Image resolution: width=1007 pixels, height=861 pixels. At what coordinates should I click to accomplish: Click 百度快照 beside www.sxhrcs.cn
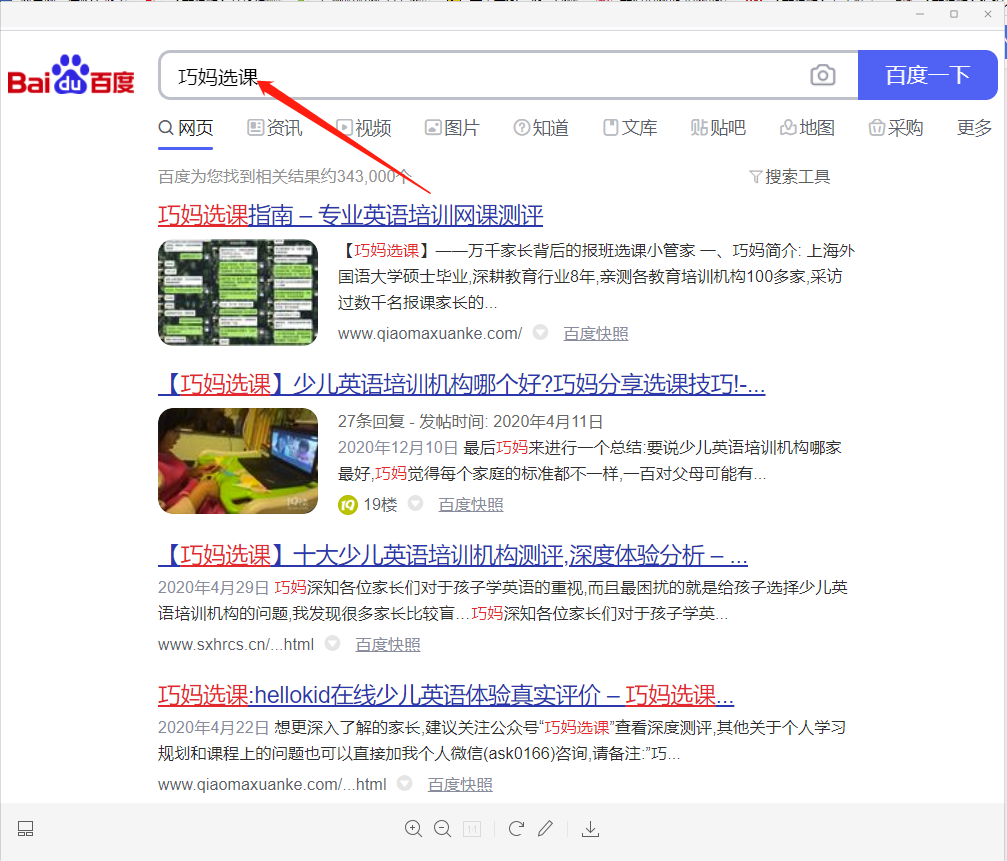tap(388, 644)
